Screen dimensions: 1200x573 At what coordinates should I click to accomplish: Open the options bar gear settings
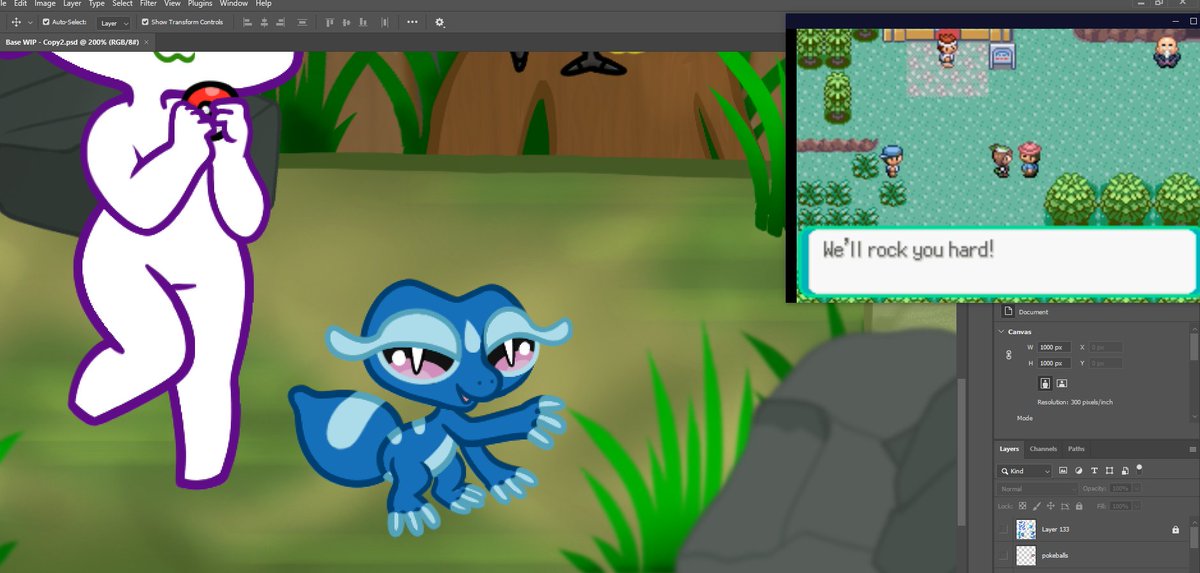[x=439, y=21]
